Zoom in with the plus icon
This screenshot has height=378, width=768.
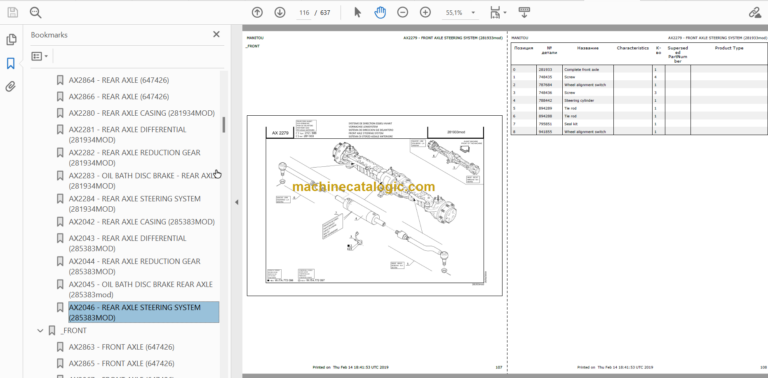pos(425,12)
